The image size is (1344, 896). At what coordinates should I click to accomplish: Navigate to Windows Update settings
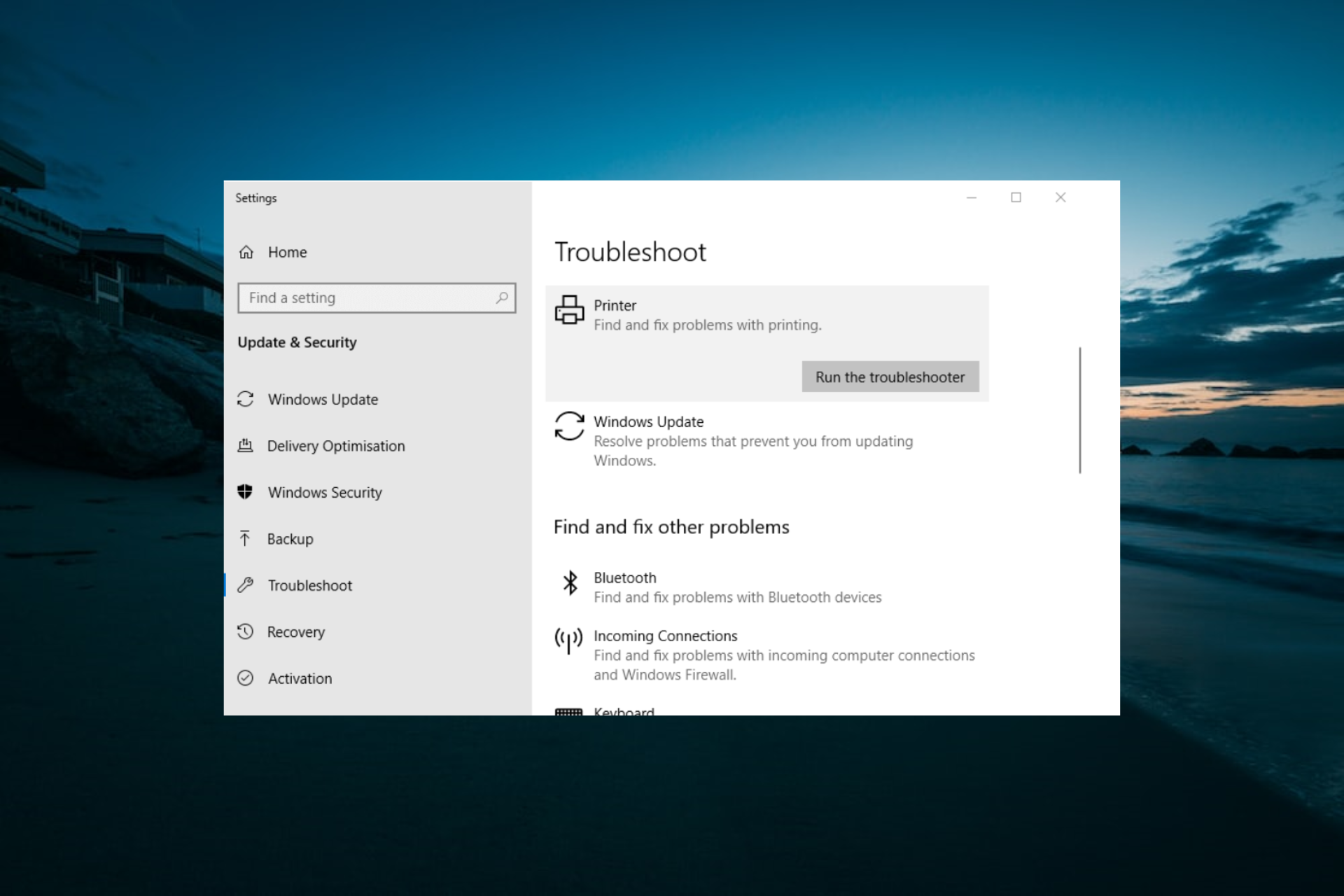point(321,398)
